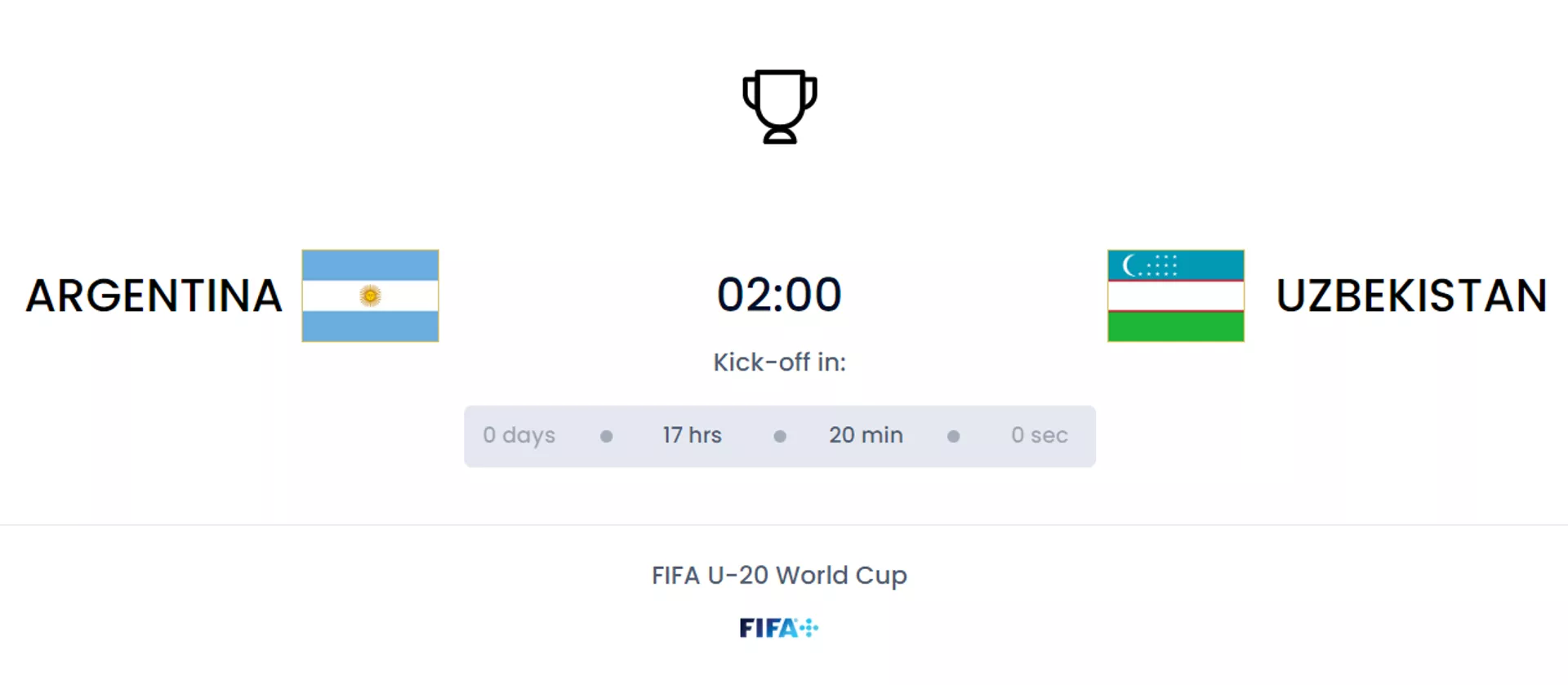Click the dot separator after 0 days
Viewport: 1568px width, 685px height.
coord(606,436)
